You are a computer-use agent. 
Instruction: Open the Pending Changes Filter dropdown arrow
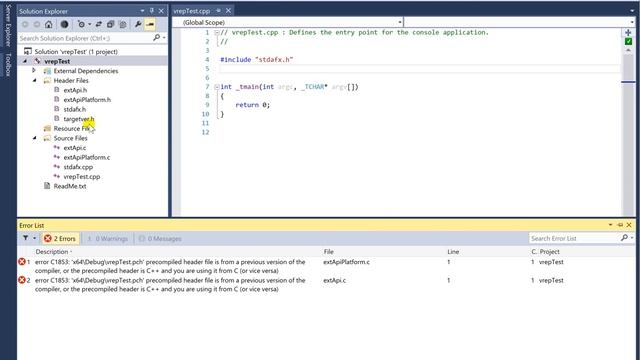tap(89, 24)
